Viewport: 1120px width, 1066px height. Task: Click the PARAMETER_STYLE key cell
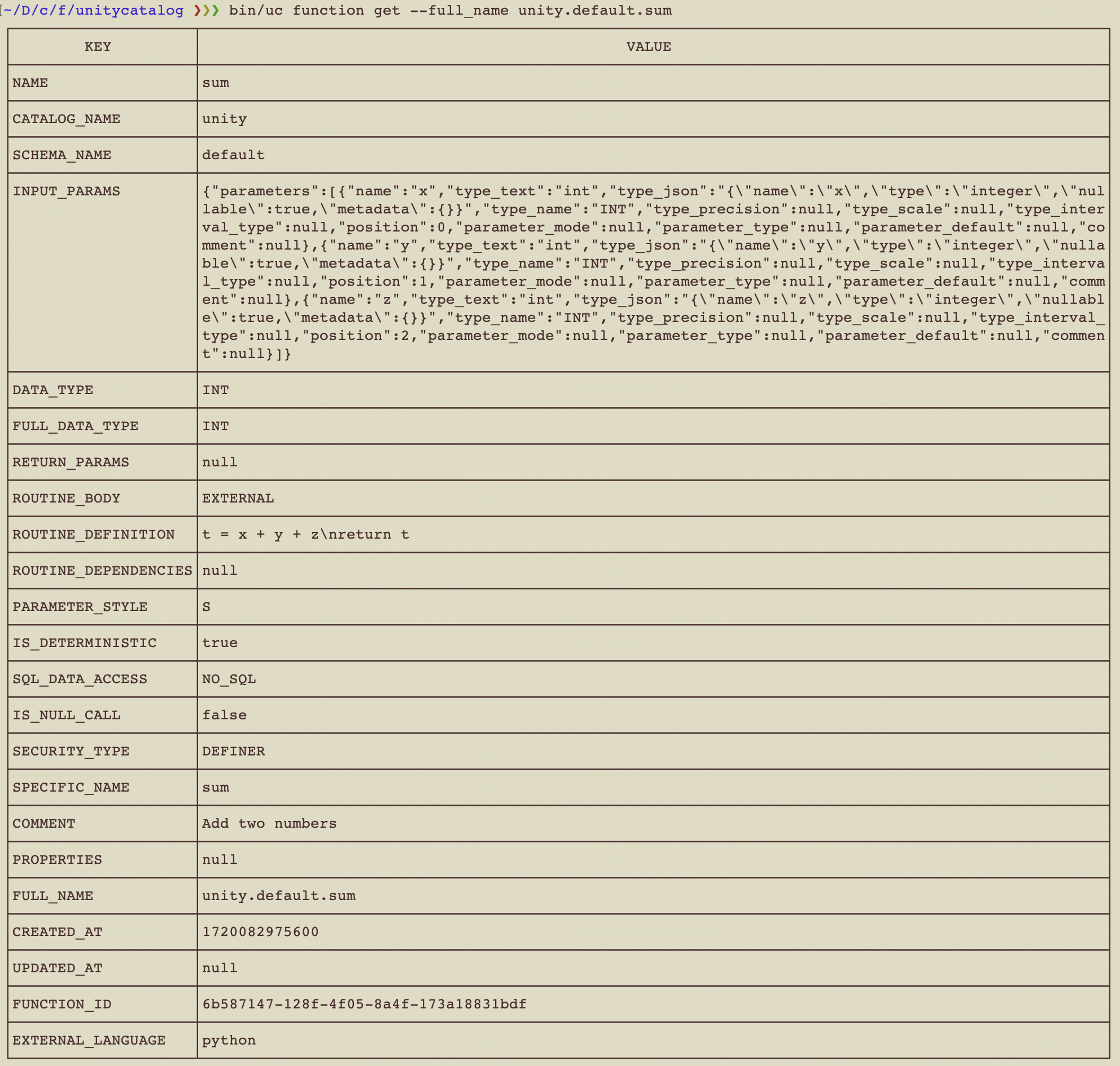point(103,607)
